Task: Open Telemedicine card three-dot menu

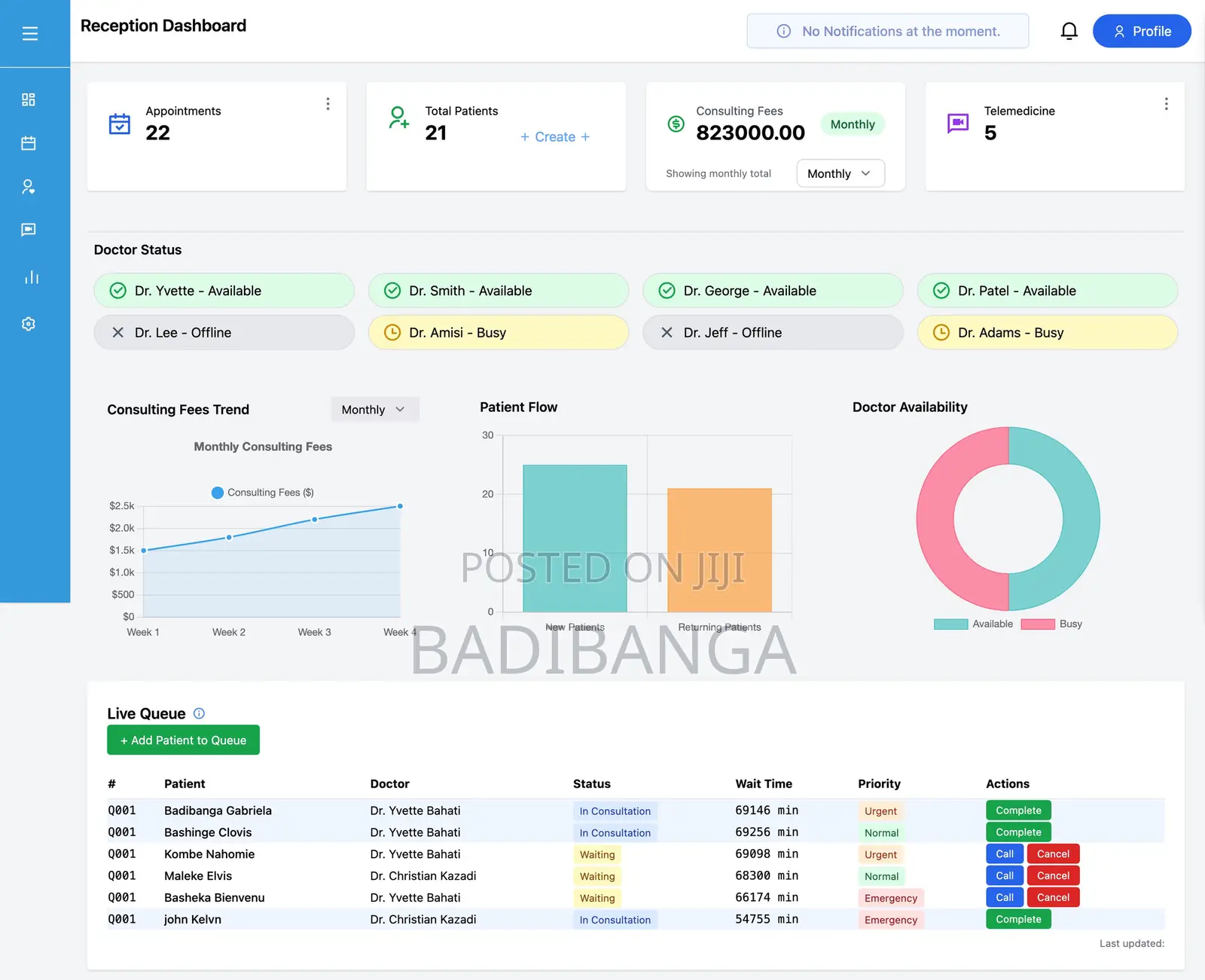Action: pos(1166,104)
